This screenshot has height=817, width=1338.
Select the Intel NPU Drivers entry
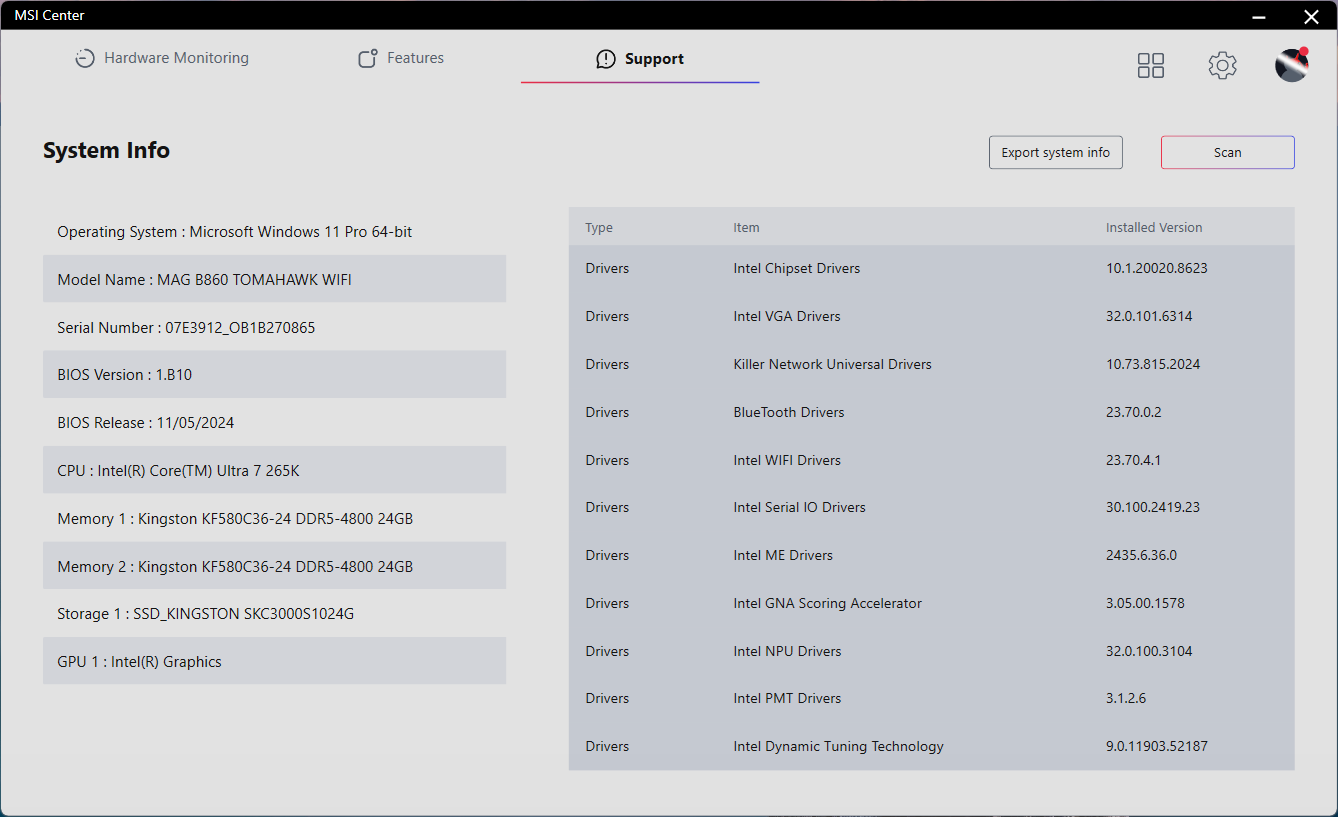[x=932, y=651]
